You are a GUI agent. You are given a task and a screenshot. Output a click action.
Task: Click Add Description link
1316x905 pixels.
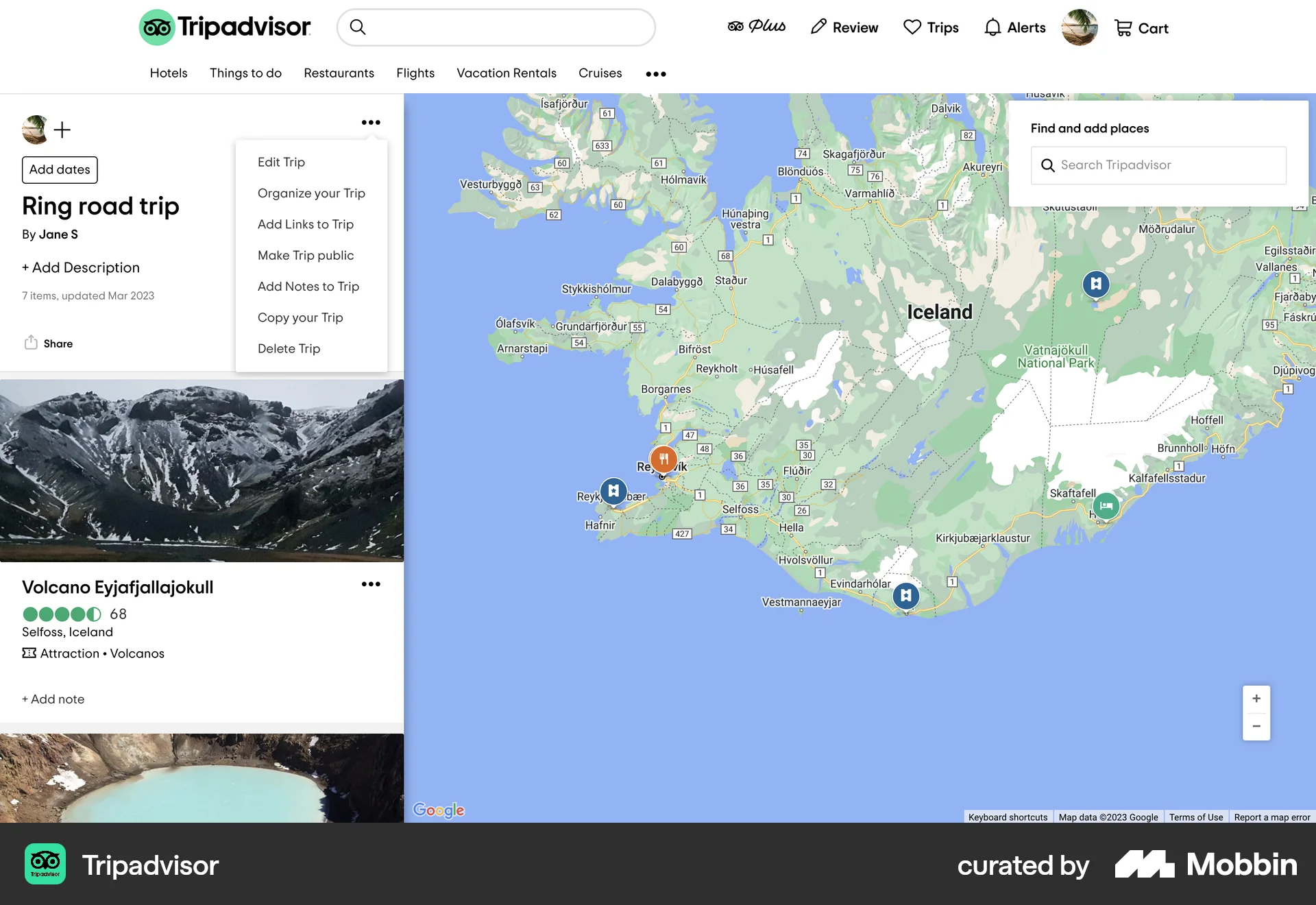coord(81,267)
